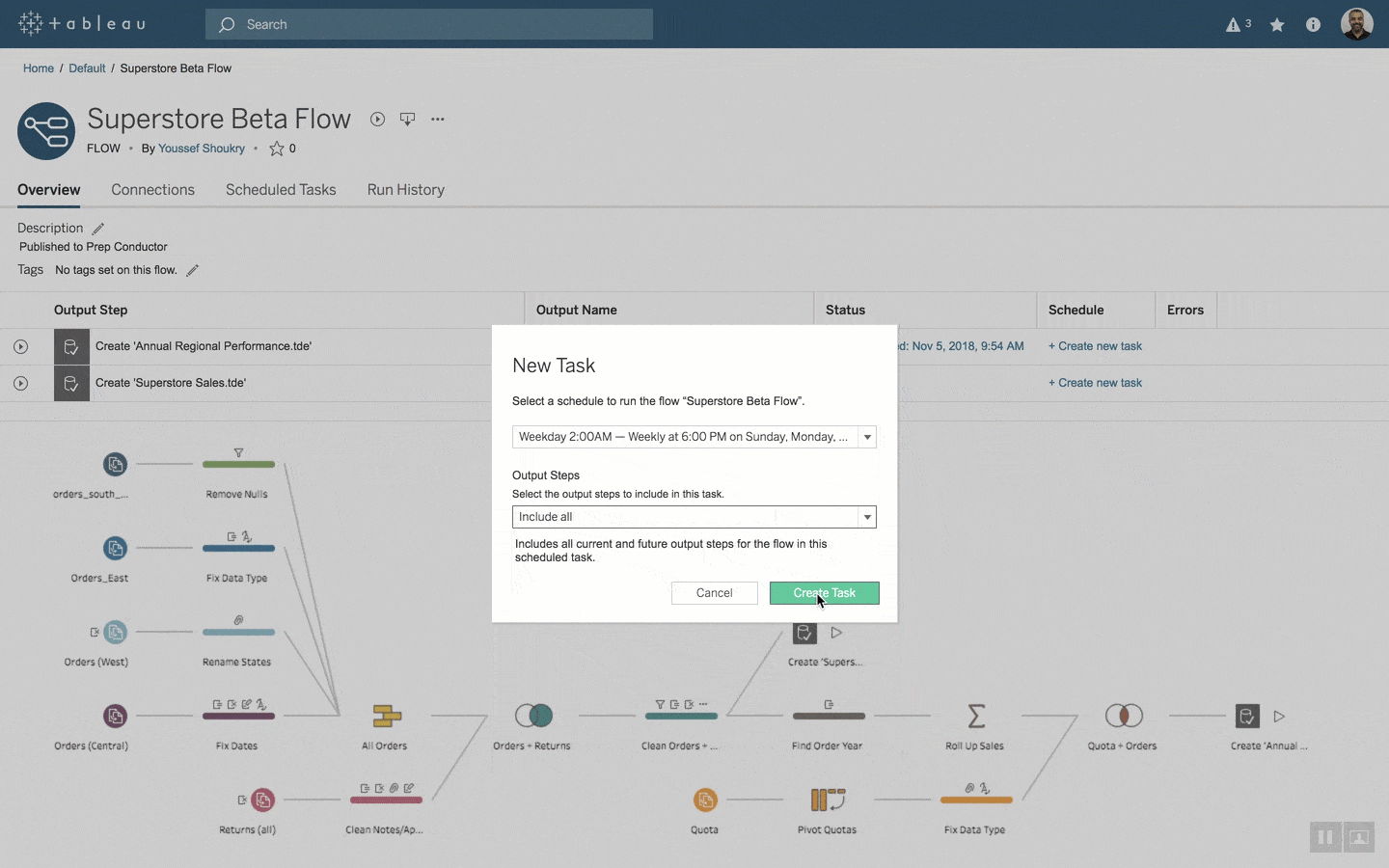Edit the Description using the pencil icon

(97, 229)
